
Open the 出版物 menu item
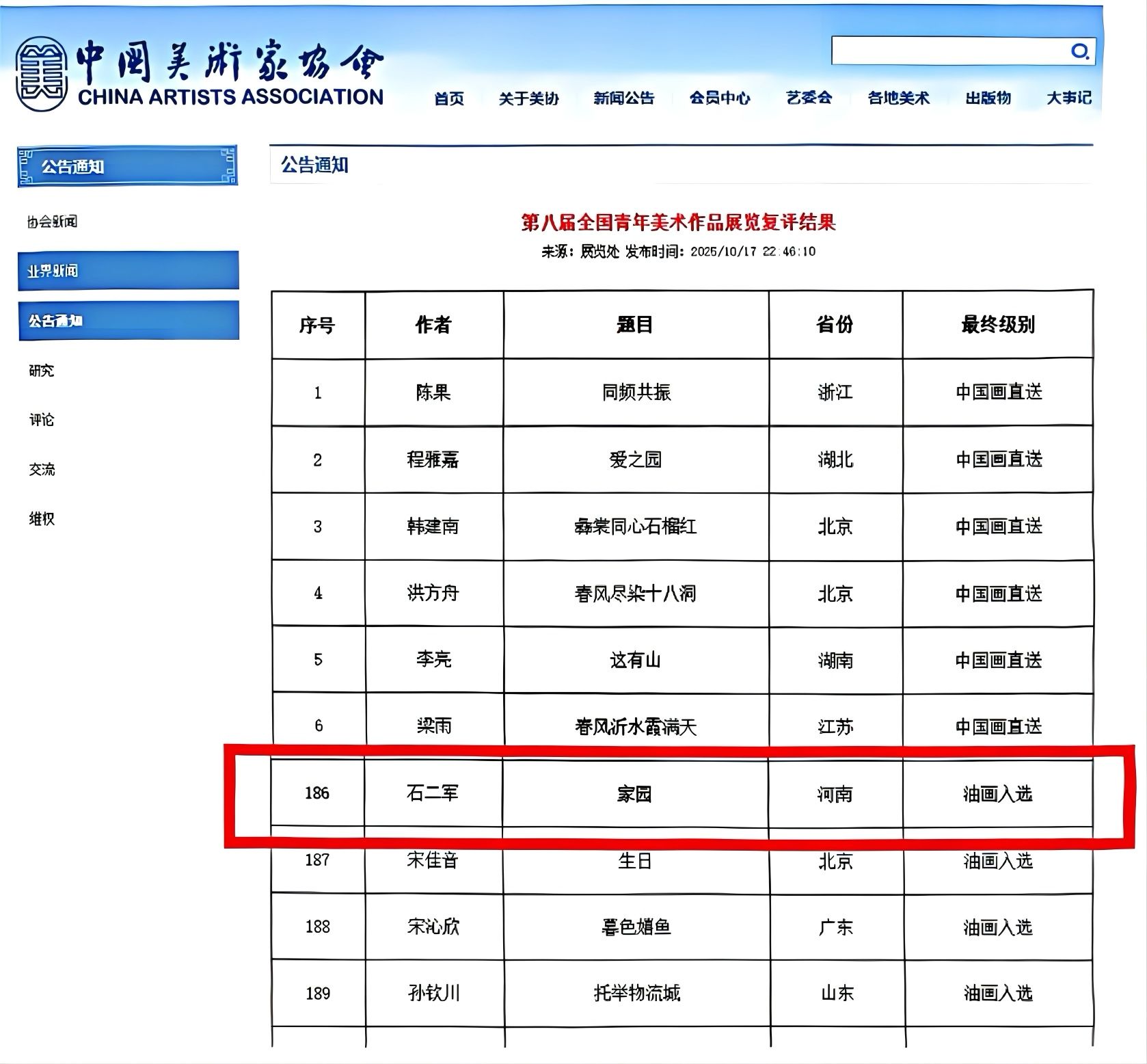pyautogui.click(x=988, y=98)
